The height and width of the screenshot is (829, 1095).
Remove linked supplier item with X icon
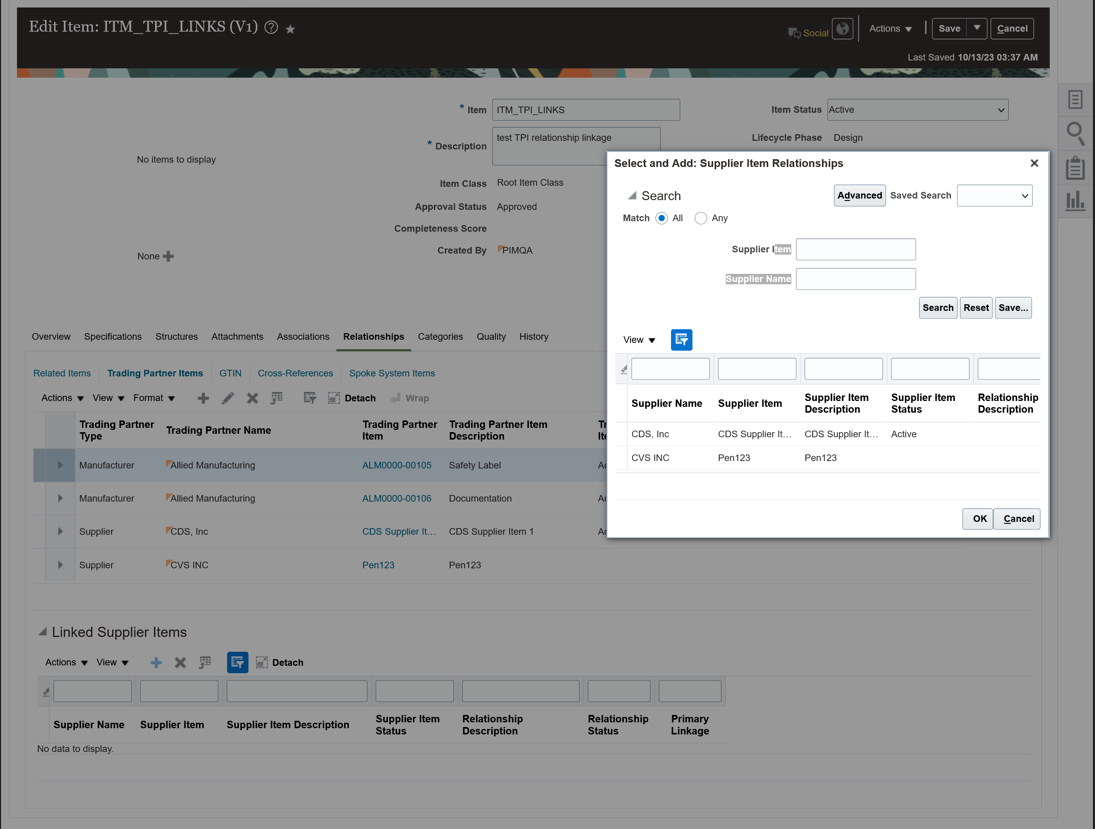click(x=180, y=663)
